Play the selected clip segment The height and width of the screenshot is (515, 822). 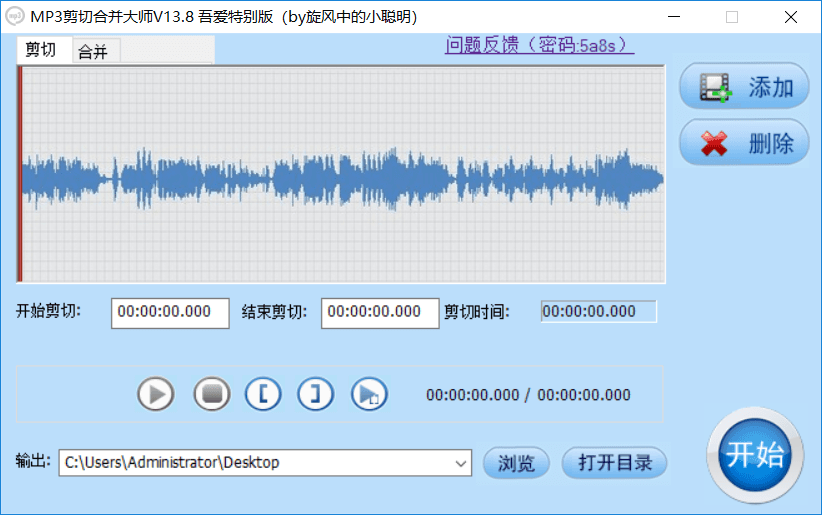tap(369, 394)
